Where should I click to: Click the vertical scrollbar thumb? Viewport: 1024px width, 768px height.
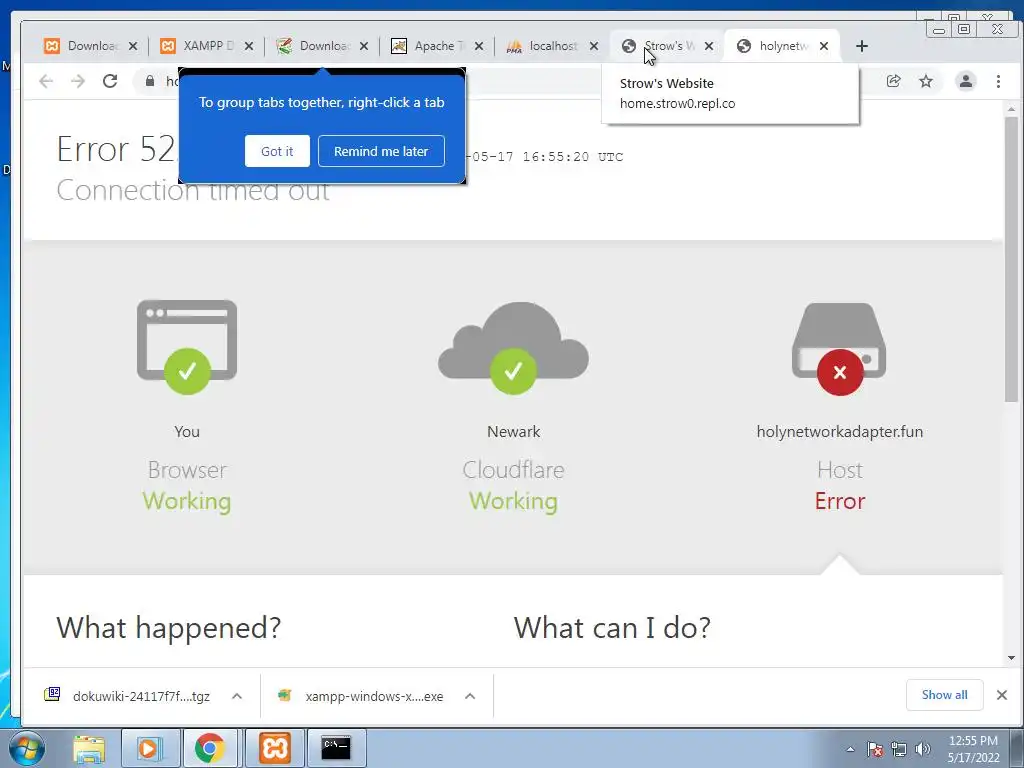pos(1012,259)
